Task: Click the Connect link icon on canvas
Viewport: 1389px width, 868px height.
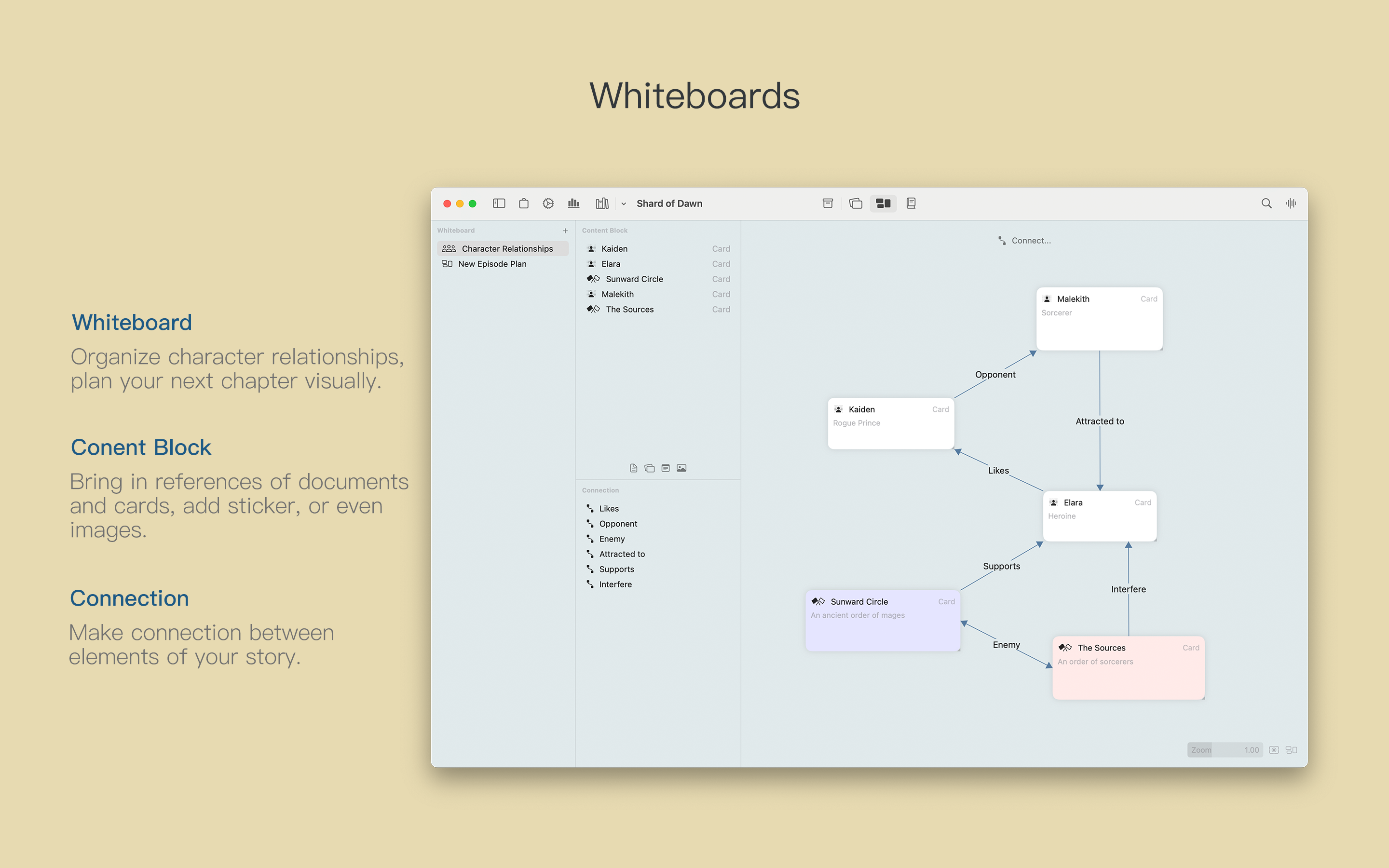Action: [x=1002, y=241]
